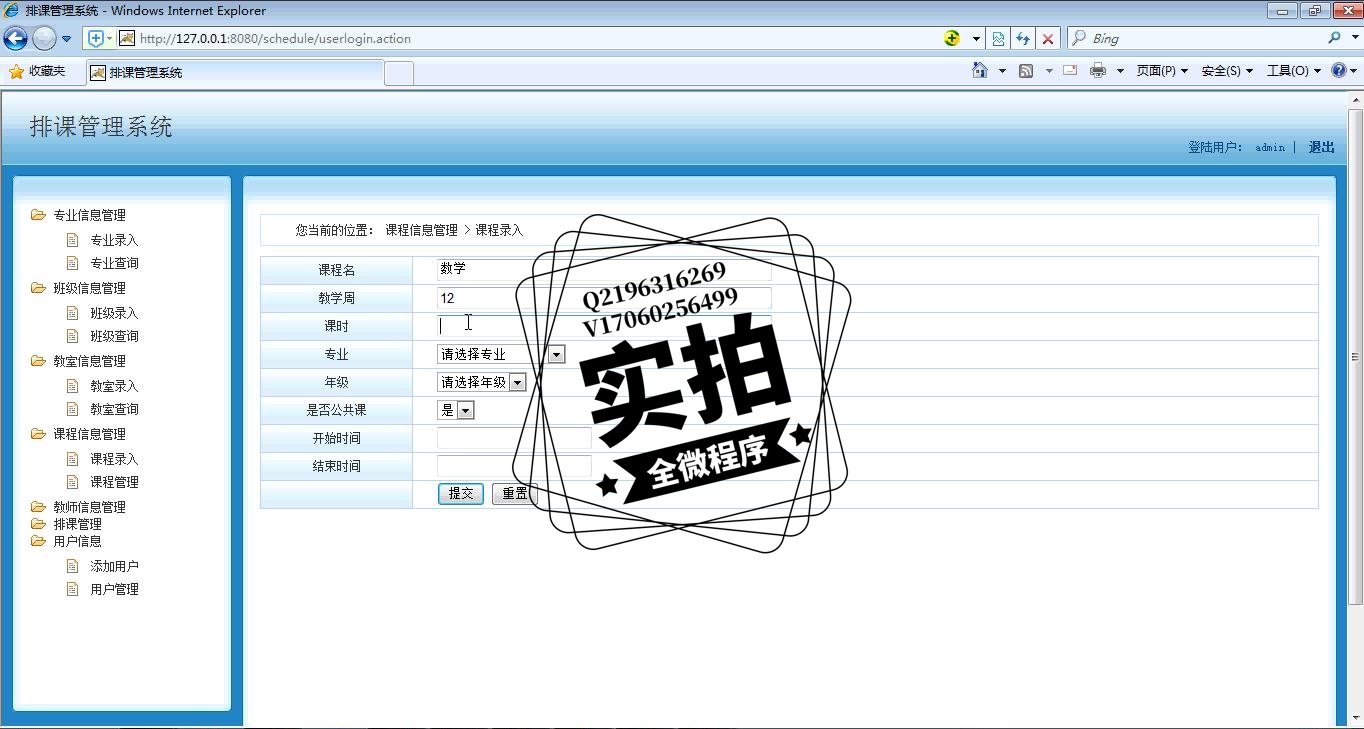
Task: Click the admin username text
Action: pos(1270,148)
